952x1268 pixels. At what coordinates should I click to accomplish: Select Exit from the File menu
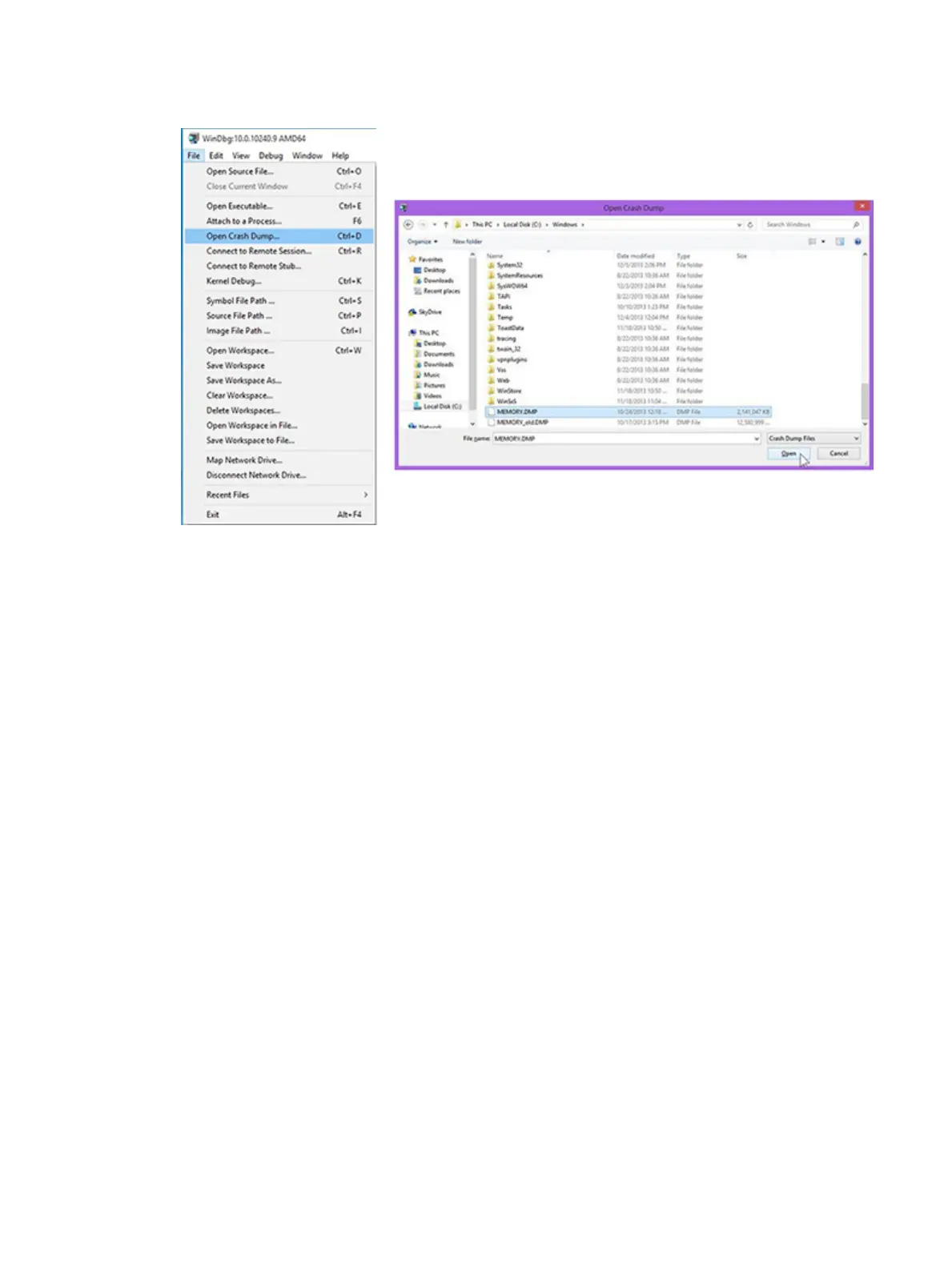[x=279, y=515]
